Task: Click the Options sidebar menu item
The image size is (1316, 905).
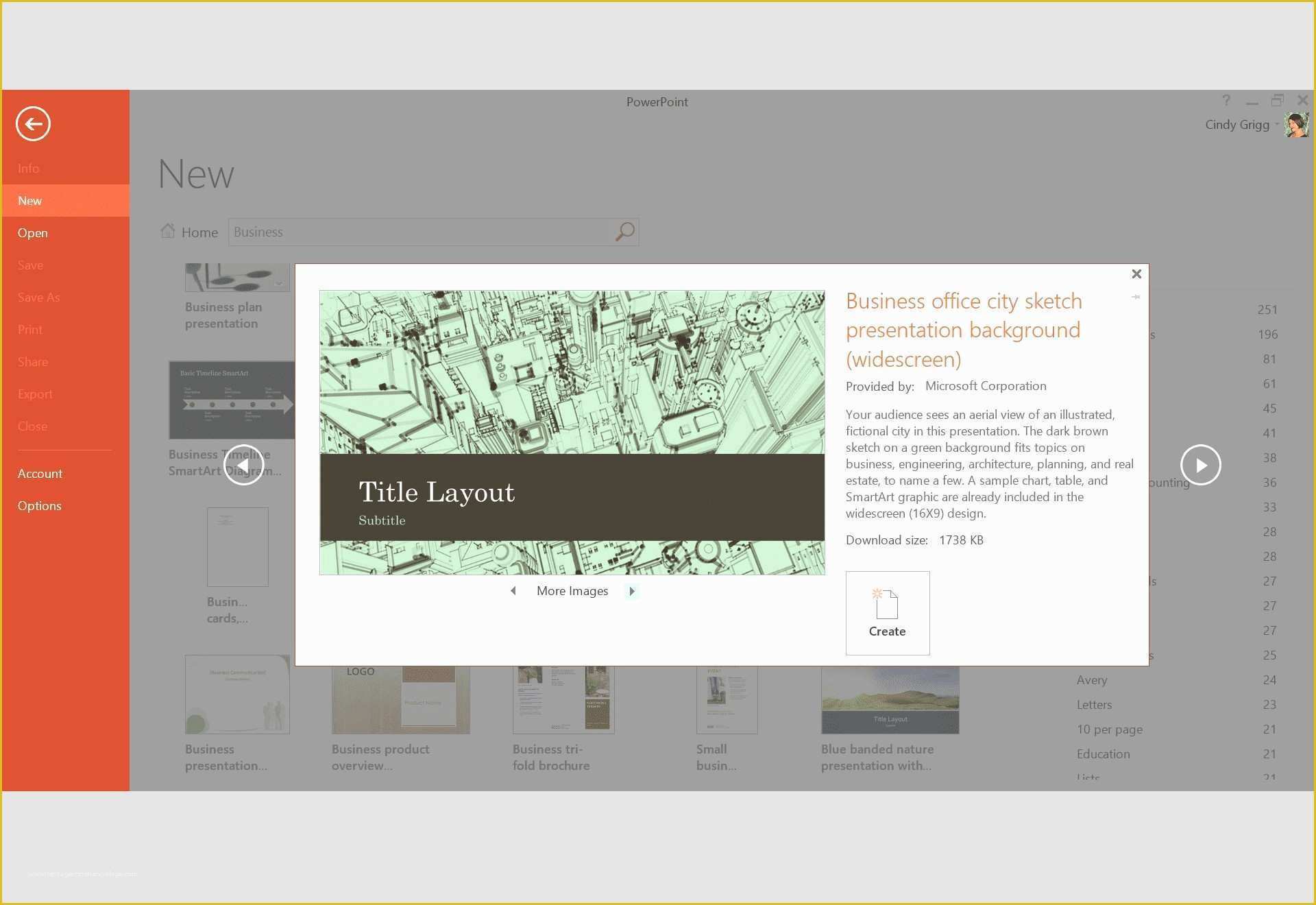Action: (x=41, y=505)
